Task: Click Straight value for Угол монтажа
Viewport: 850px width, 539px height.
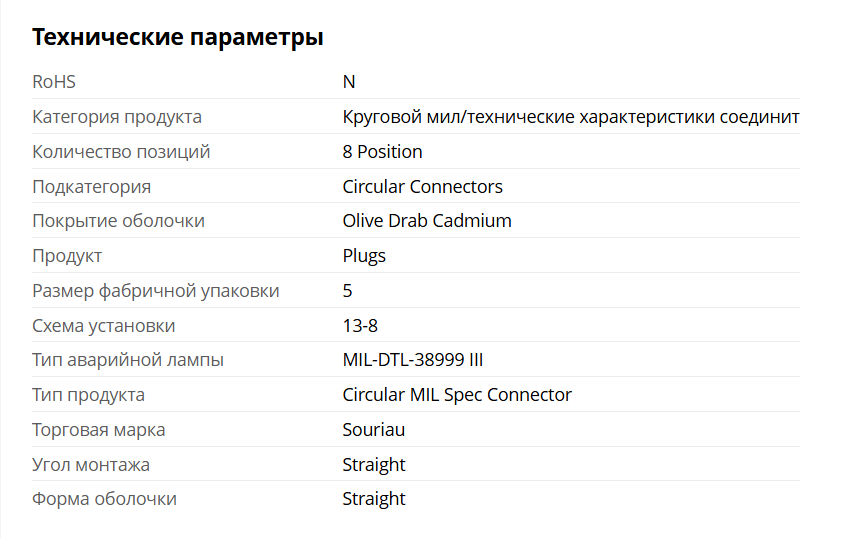Action: 374,465
